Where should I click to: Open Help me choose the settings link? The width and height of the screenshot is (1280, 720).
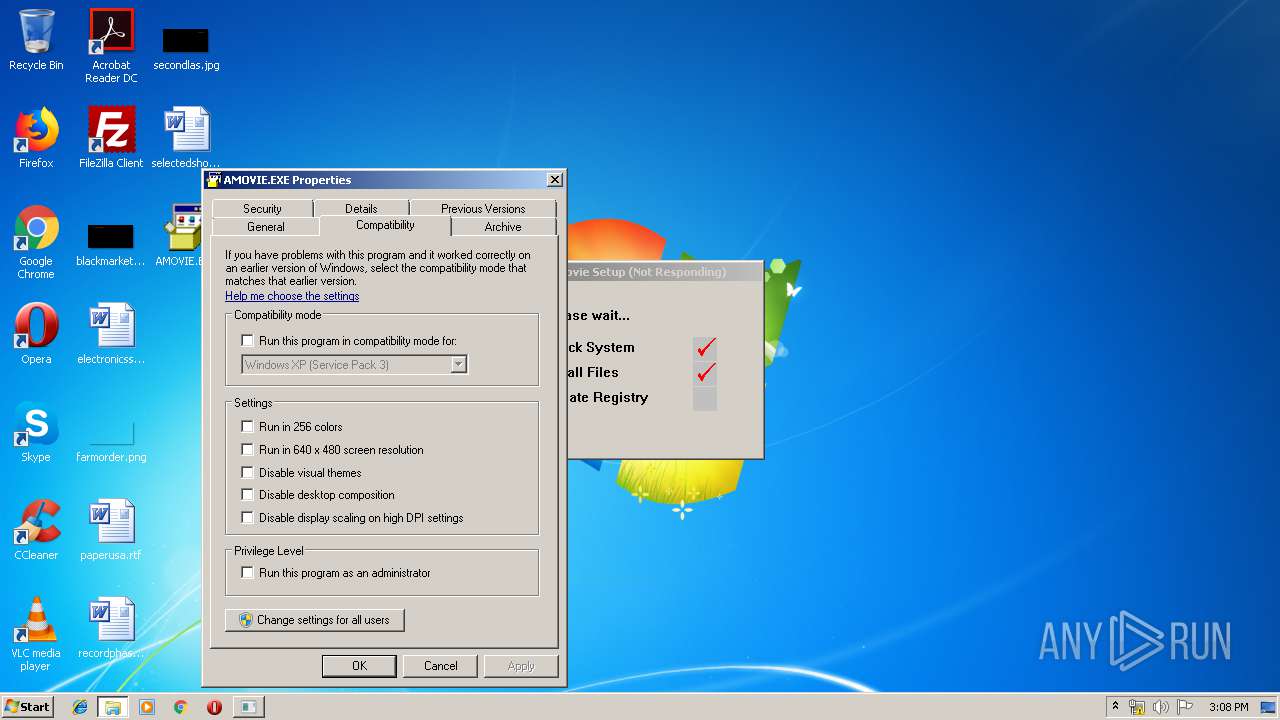(x=292, y=296)
